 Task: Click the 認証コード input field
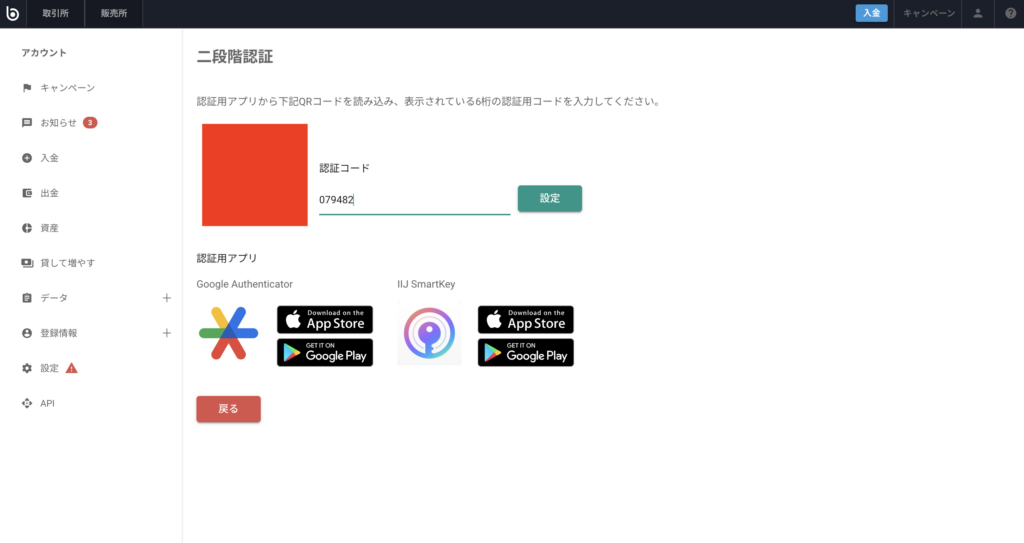[415, 200]
